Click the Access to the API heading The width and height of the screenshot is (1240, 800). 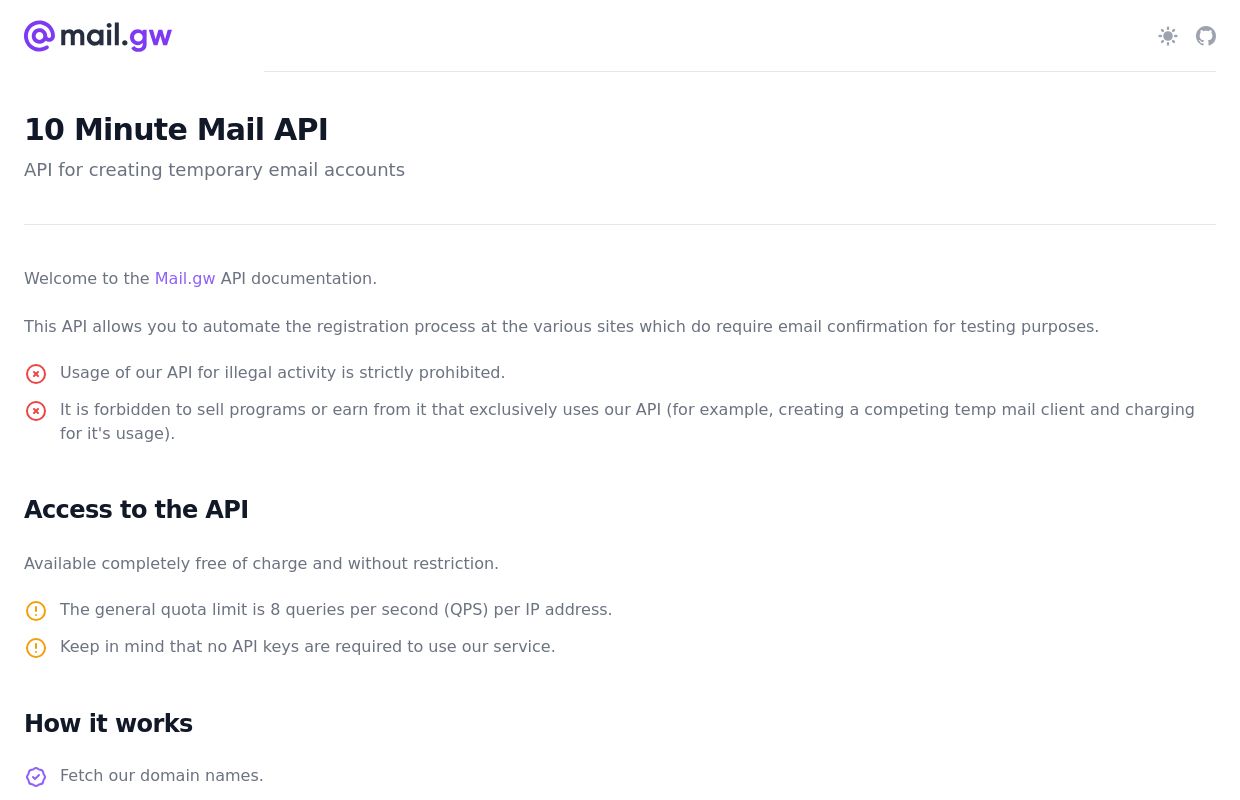click(136, 510)
